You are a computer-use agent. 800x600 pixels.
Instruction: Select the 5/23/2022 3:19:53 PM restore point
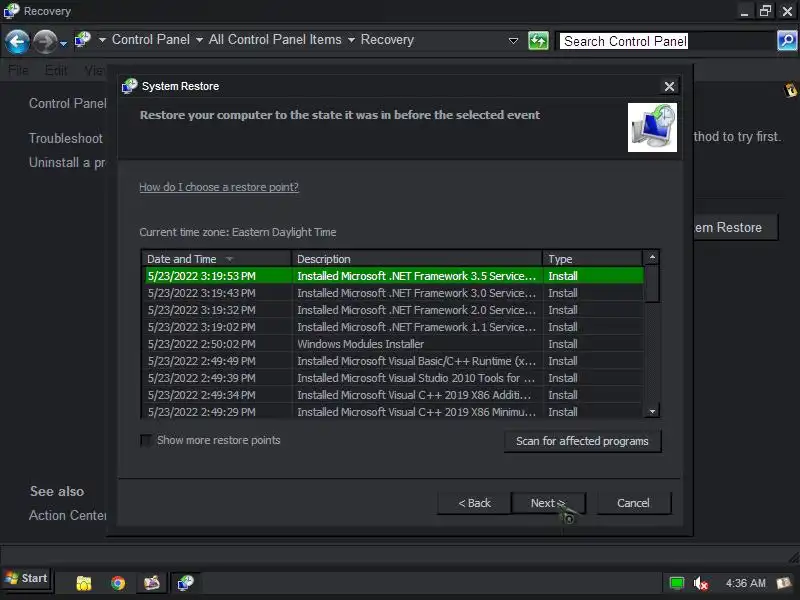coord(393,276)
